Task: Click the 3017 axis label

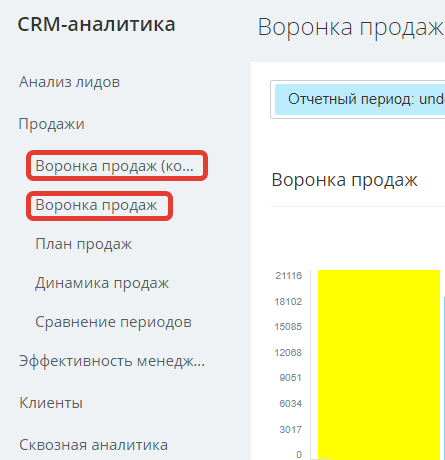Action: coord(290,429)
